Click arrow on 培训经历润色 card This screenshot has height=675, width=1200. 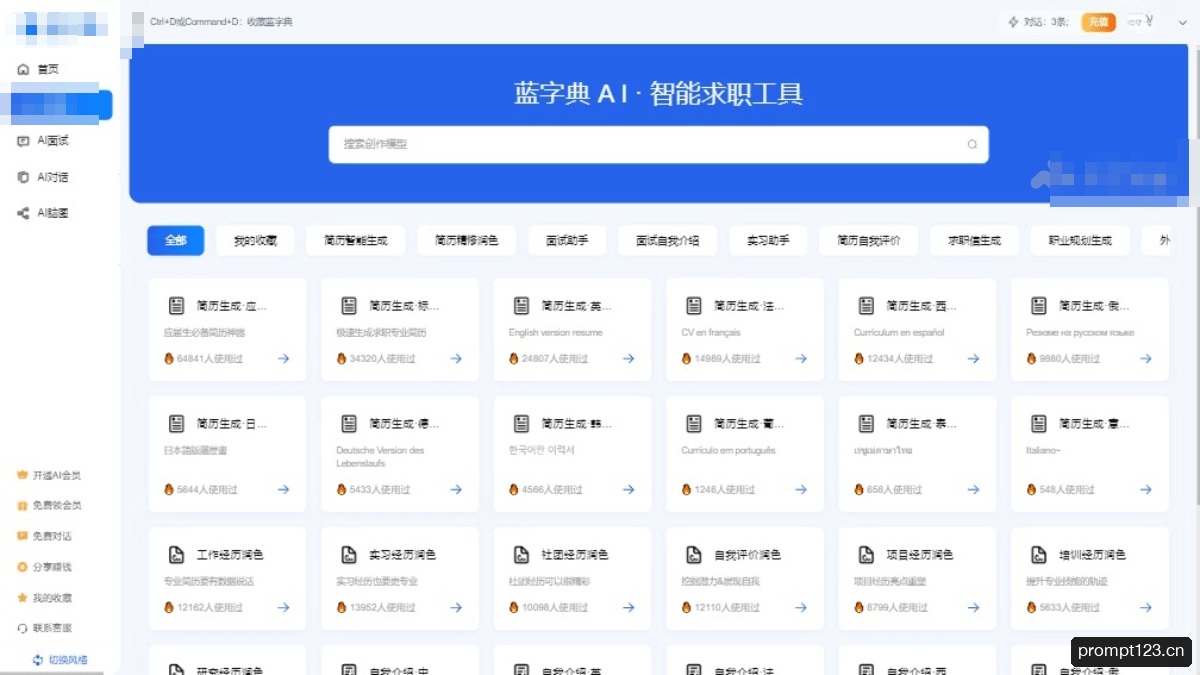pyautogui.click(x=1146, y=607)
